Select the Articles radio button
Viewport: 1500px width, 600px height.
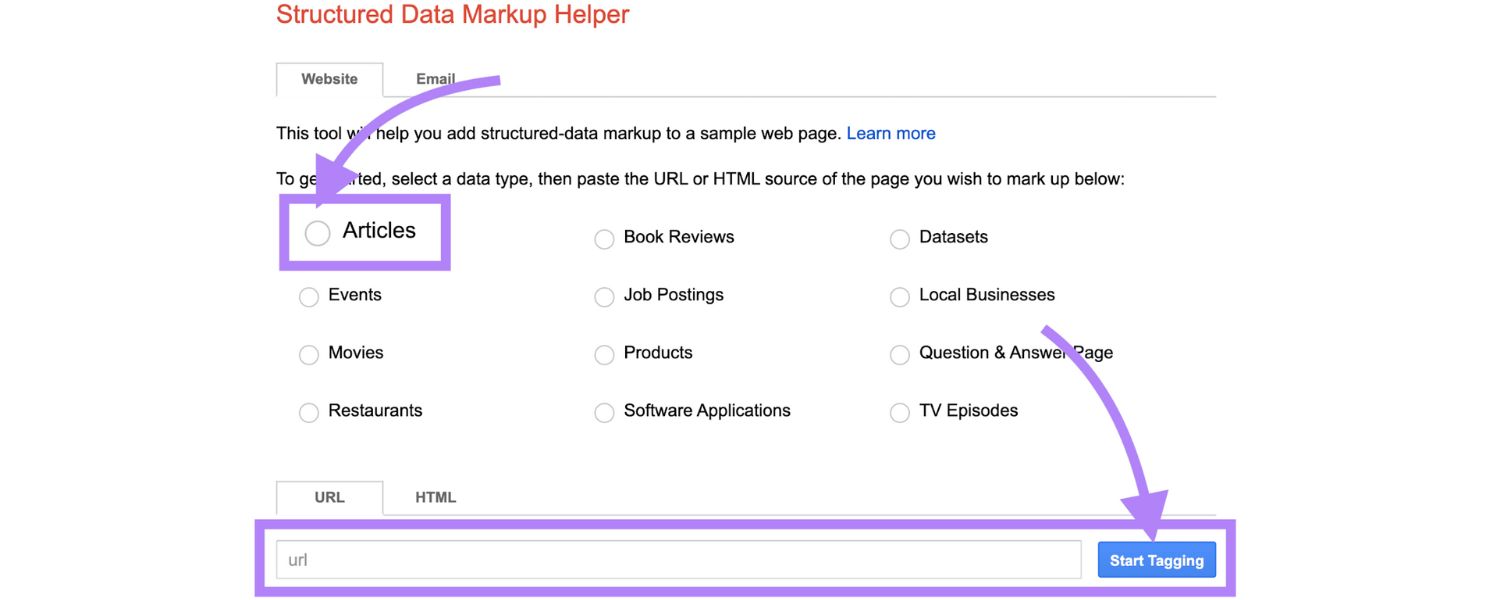point(317,232)
